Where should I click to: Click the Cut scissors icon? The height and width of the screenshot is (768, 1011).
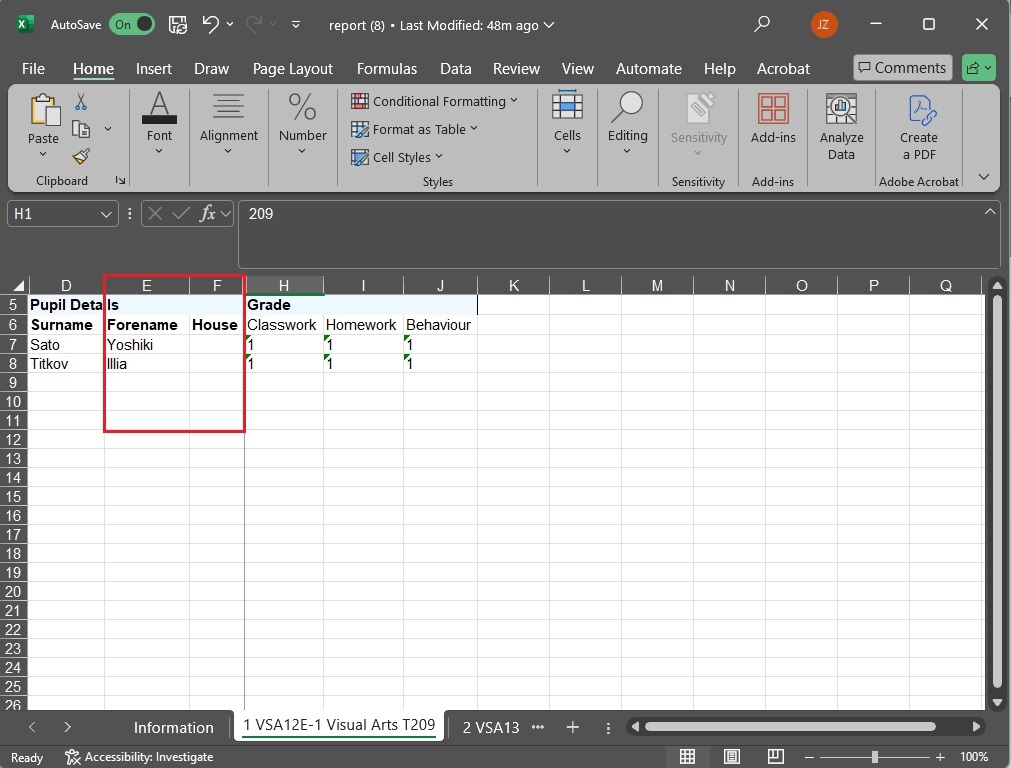[x=81, y=102]
